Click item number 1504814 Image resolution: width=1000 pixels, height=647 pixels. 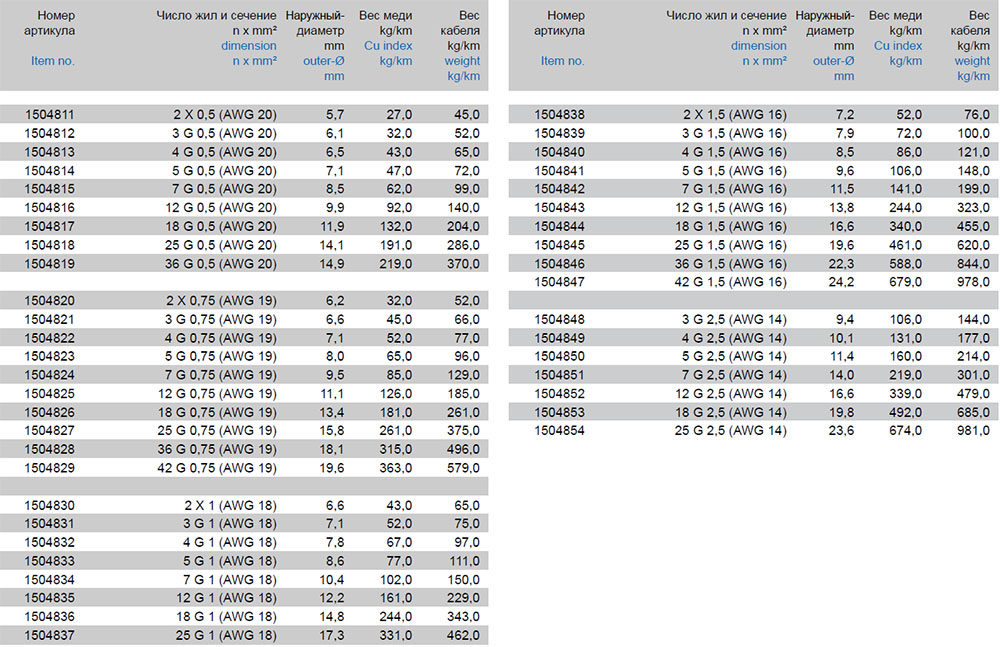49,171
